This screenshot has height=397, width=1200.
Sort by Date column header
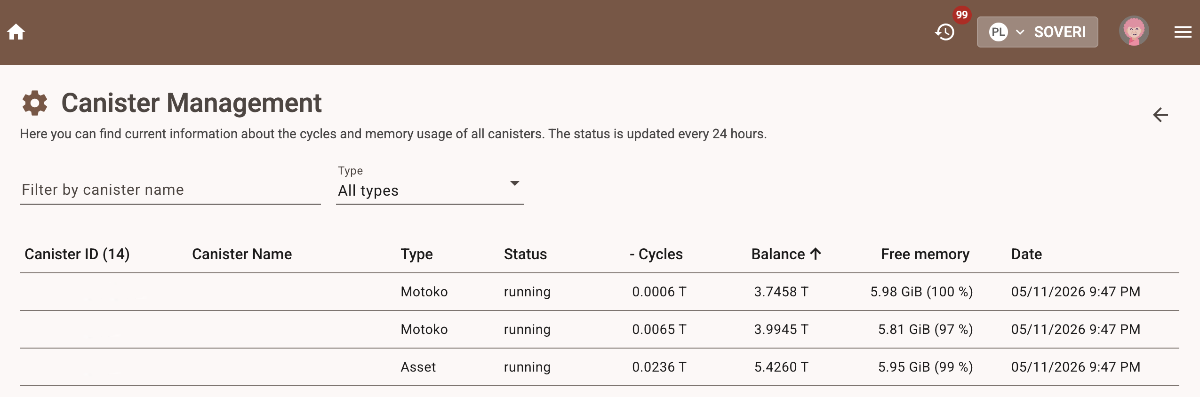tap(1026, 254)
